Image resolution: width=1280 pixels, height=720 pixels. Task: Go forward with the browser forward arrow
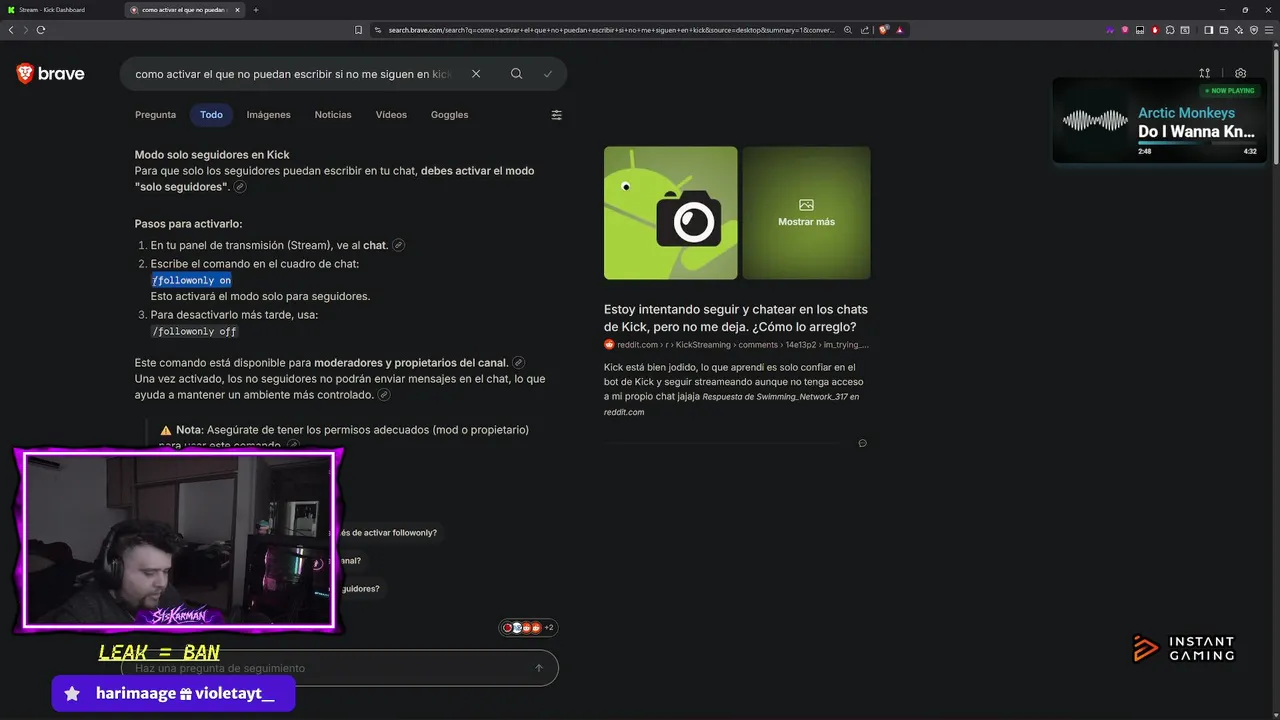(25, 30)
